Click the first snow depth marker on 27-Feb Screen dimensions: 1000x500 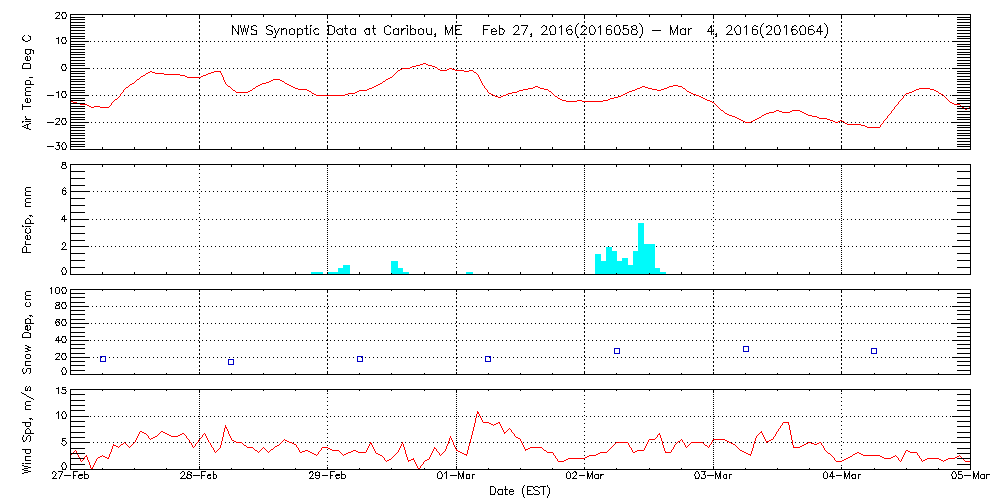(x=103, y=358)
